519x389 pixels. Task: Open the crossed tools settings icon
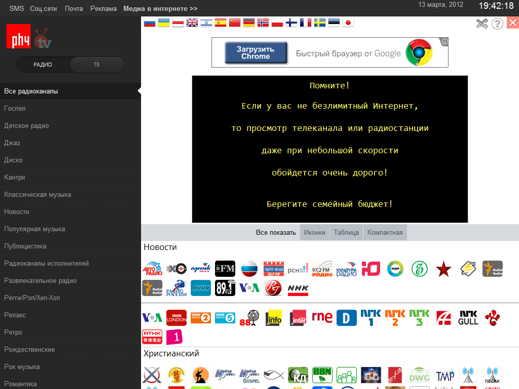(482, 24)
